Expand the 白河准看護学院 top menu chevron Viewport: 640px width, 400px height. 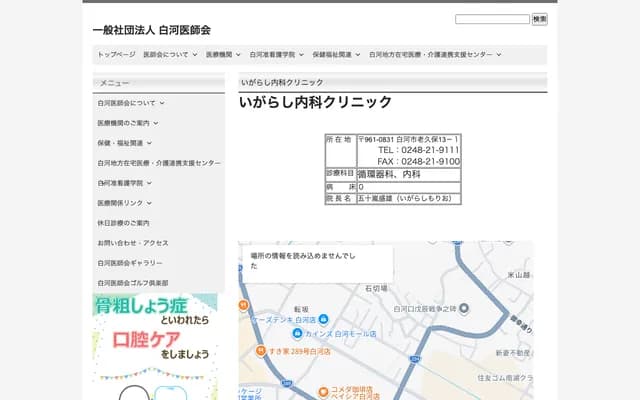click(x=301, y=54)
